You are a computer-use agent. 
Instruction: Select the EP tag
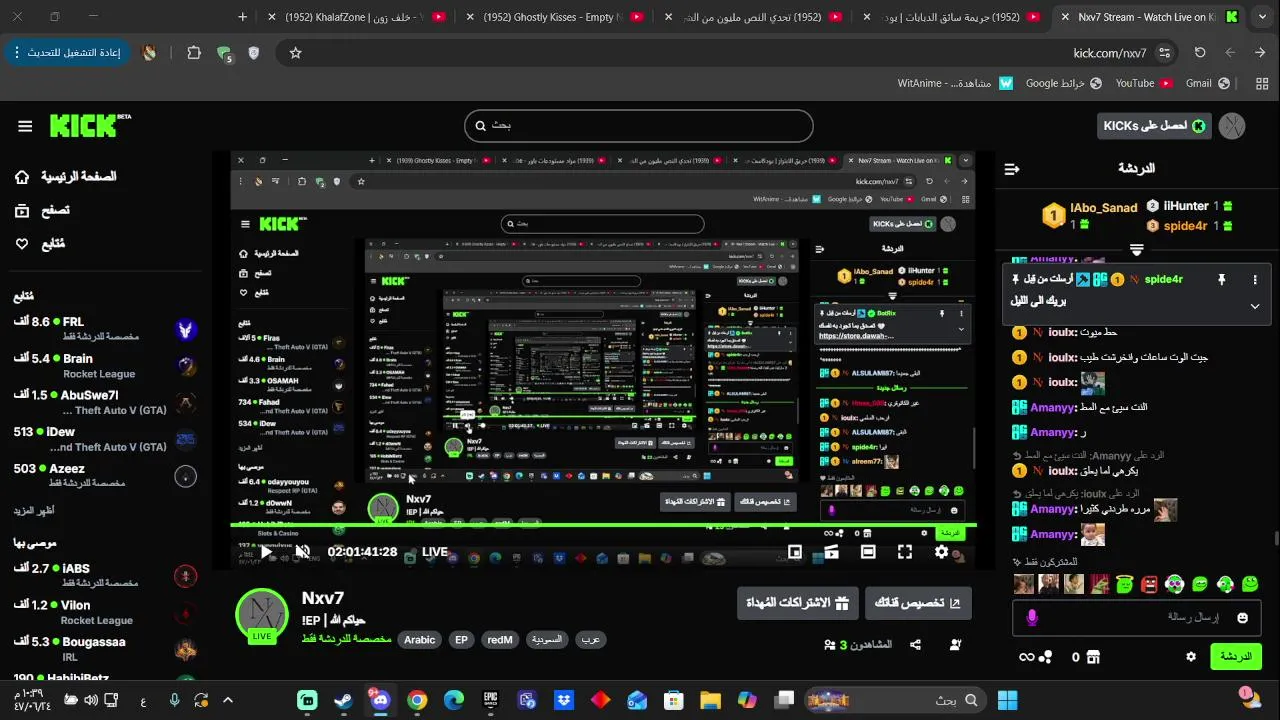pos(461,640)
